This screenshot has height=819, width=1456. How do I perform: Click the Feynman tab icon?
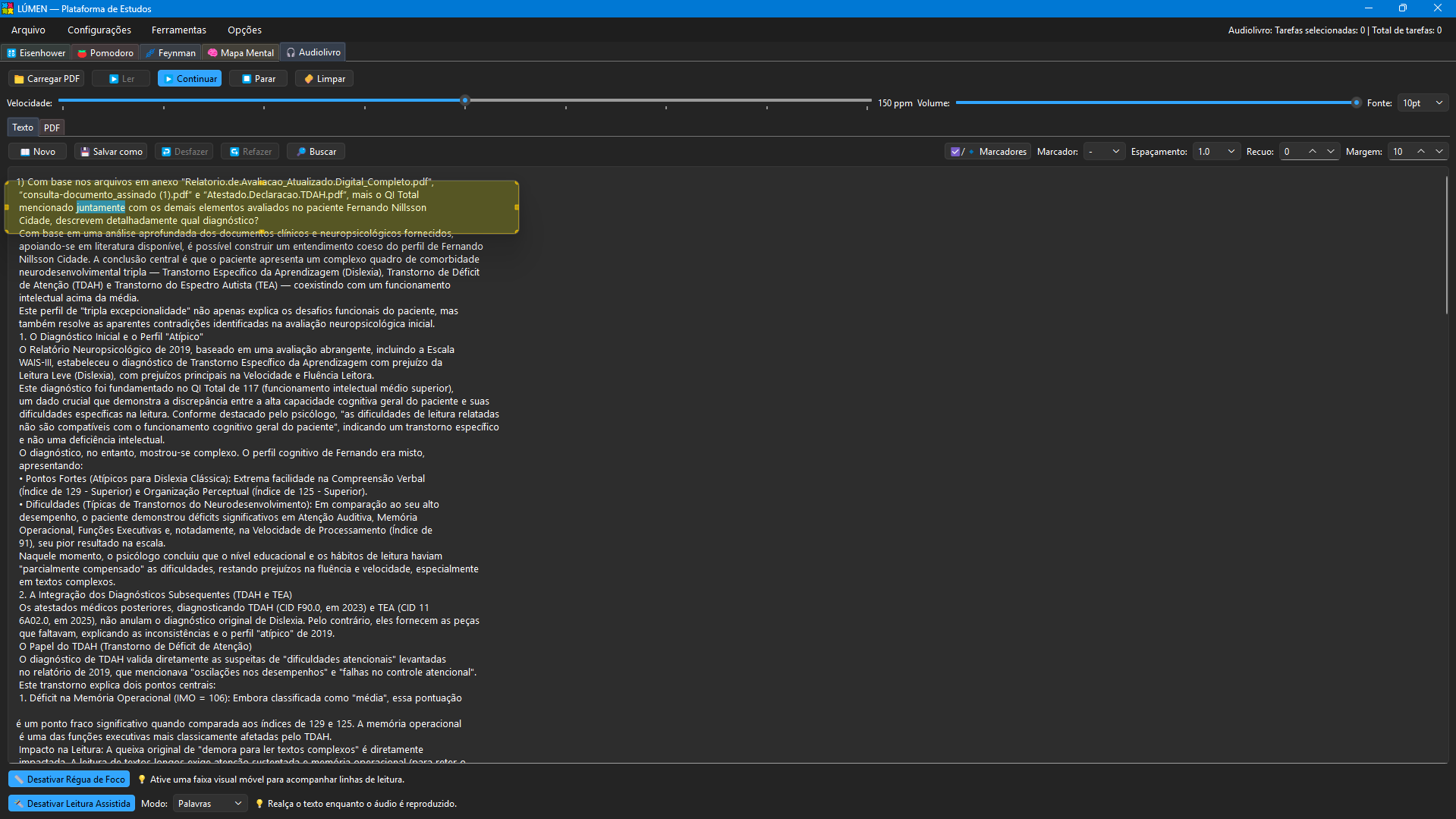click(150, 53)
